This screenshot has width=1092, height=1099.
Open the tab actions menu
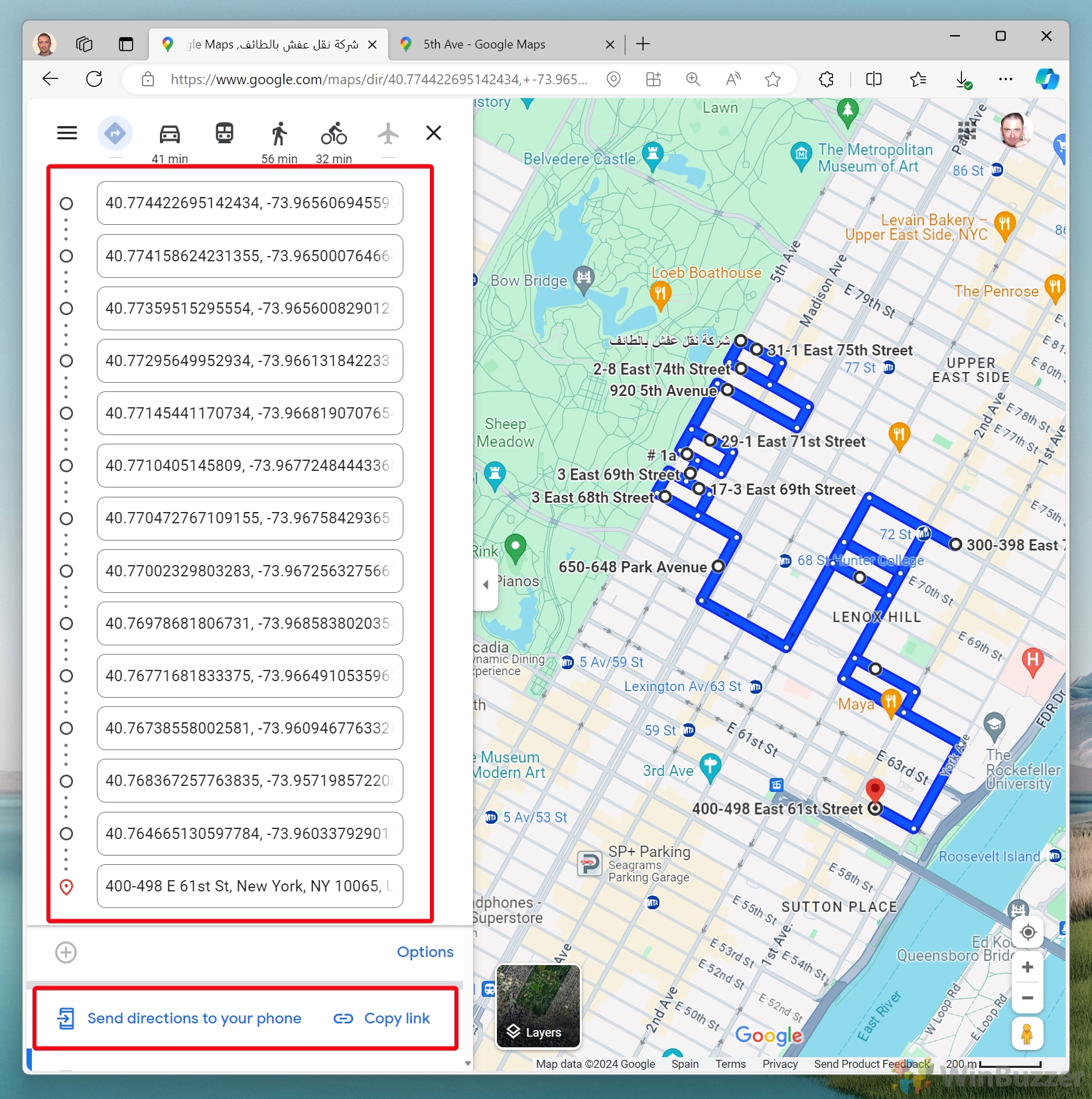point(126,44)
